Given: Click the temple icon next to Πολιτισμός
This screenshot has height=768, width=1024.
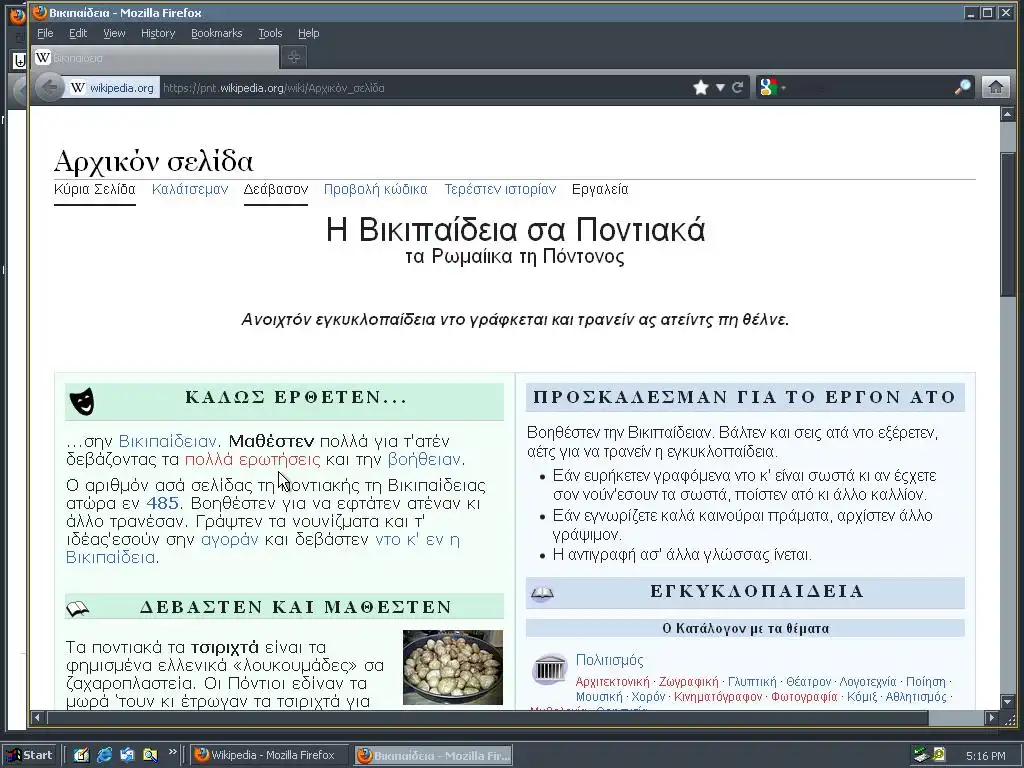Looking at the screenshot, I should (x=550, y=669).
